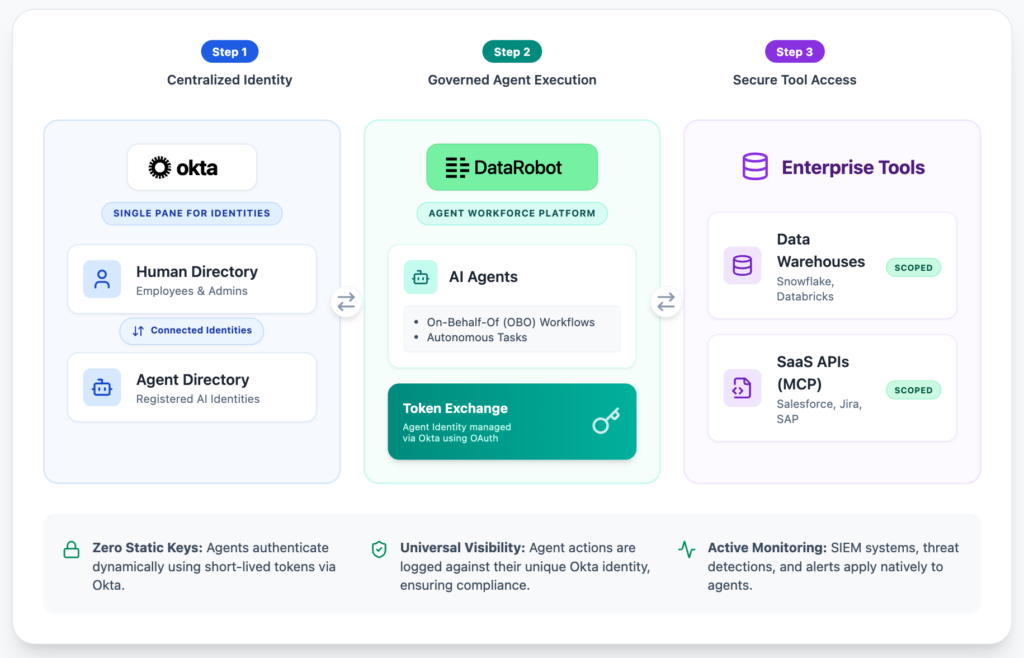
Task: Expand the arrows between DataRobot and Enterprise Tools
Action: (x=666, y=300)
